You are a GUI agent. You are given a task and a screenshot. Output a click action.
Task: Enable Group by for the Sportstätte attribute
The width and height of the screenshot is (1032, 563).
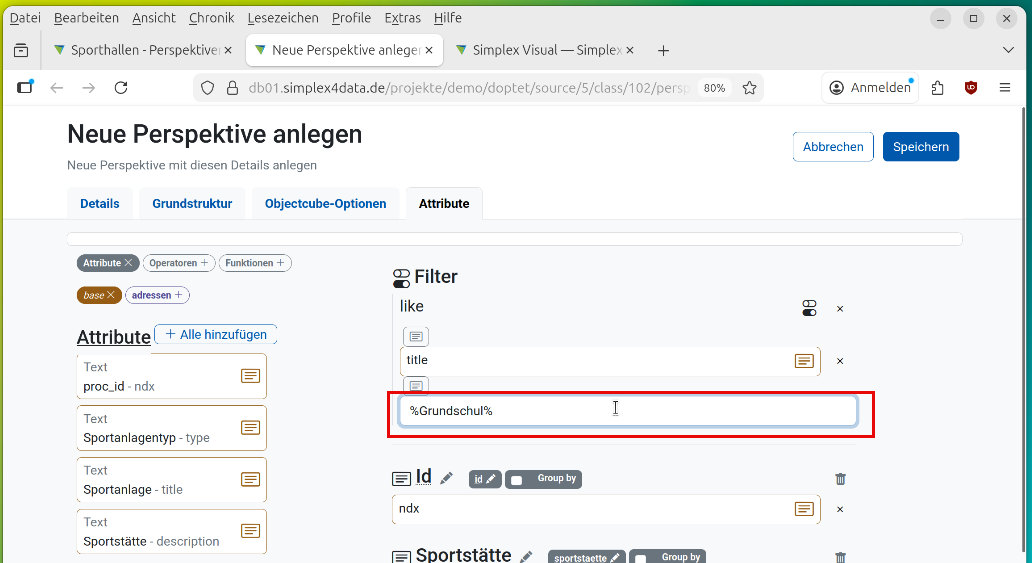641,558
